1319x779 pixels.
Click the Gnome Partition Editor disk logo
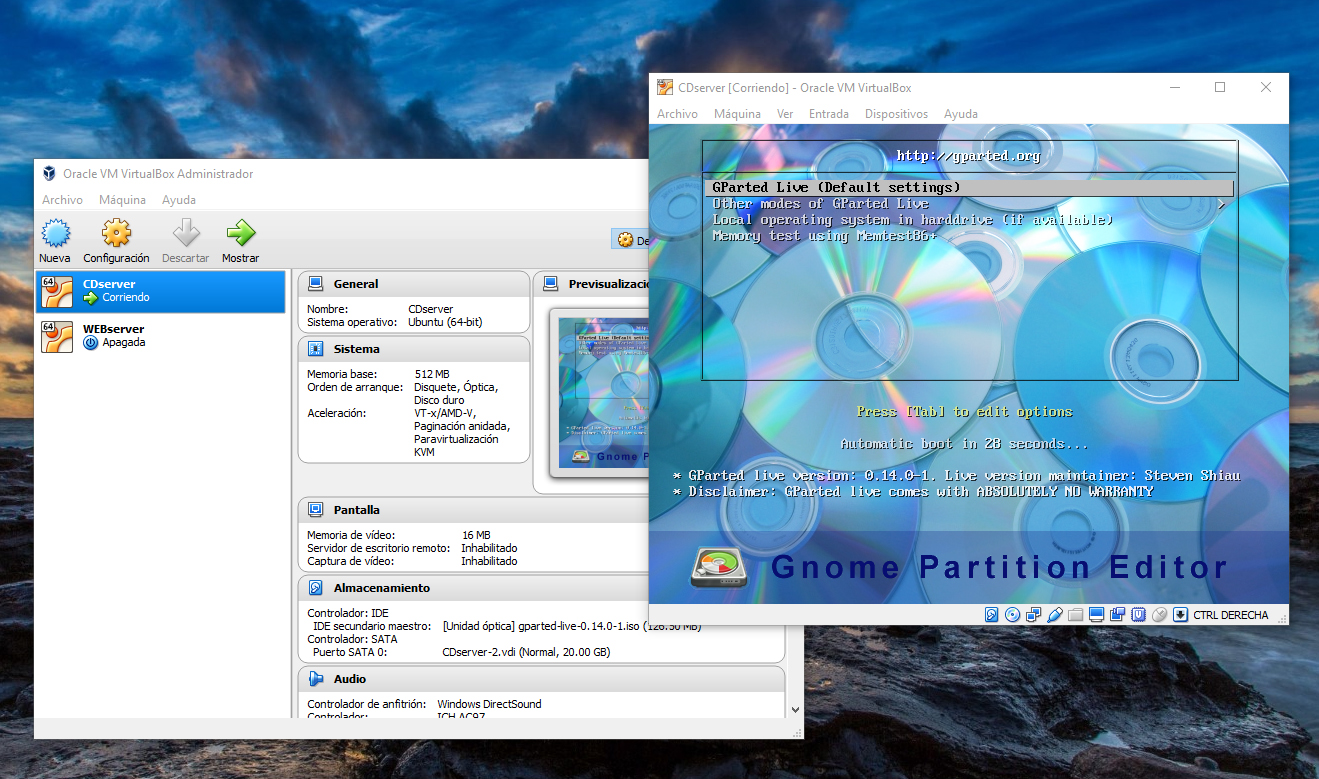719,567
